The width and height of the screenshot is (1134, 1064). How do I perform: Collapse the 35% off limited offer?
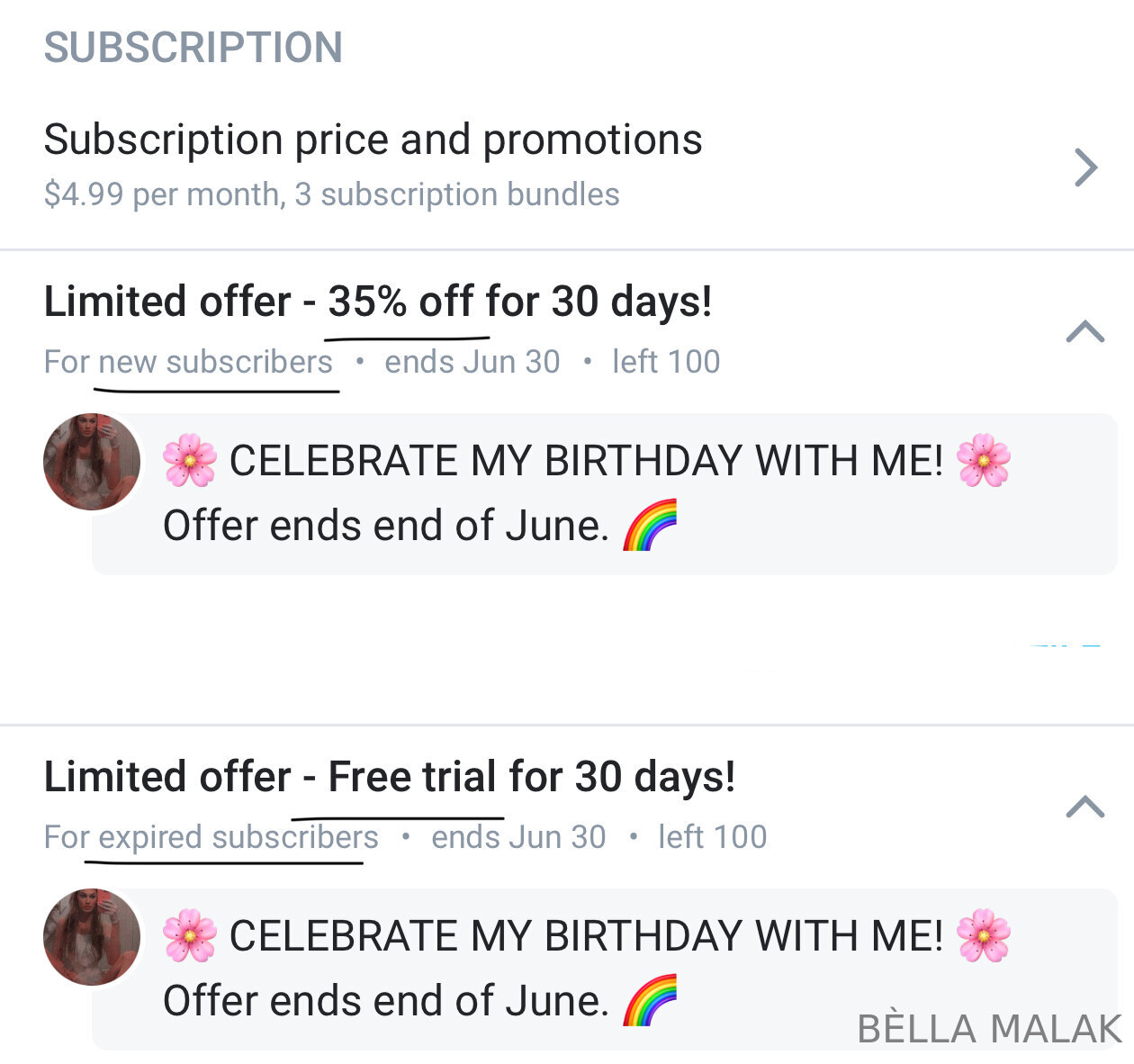pyautogui.click(x=1084, y=332)
